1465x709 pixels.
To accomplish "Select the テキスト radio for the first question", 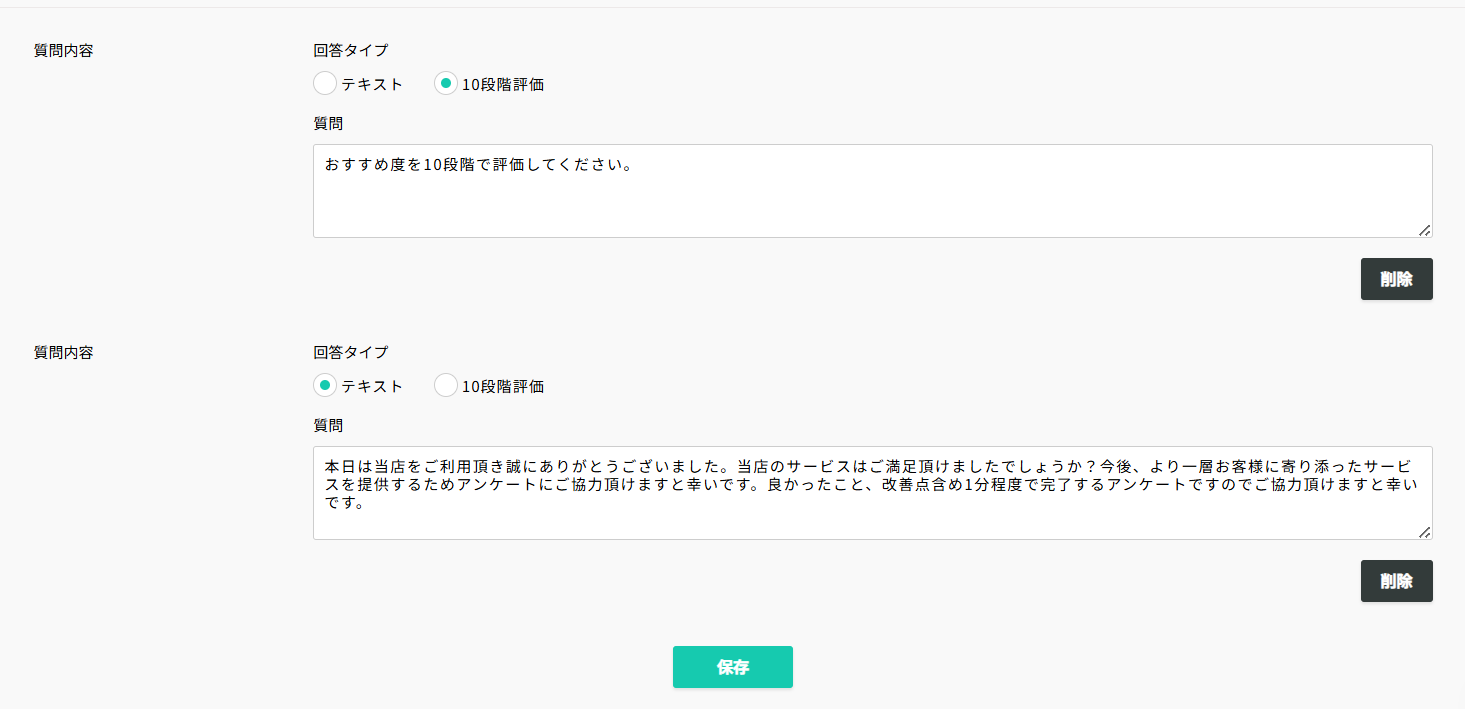I will click(325, 84).
